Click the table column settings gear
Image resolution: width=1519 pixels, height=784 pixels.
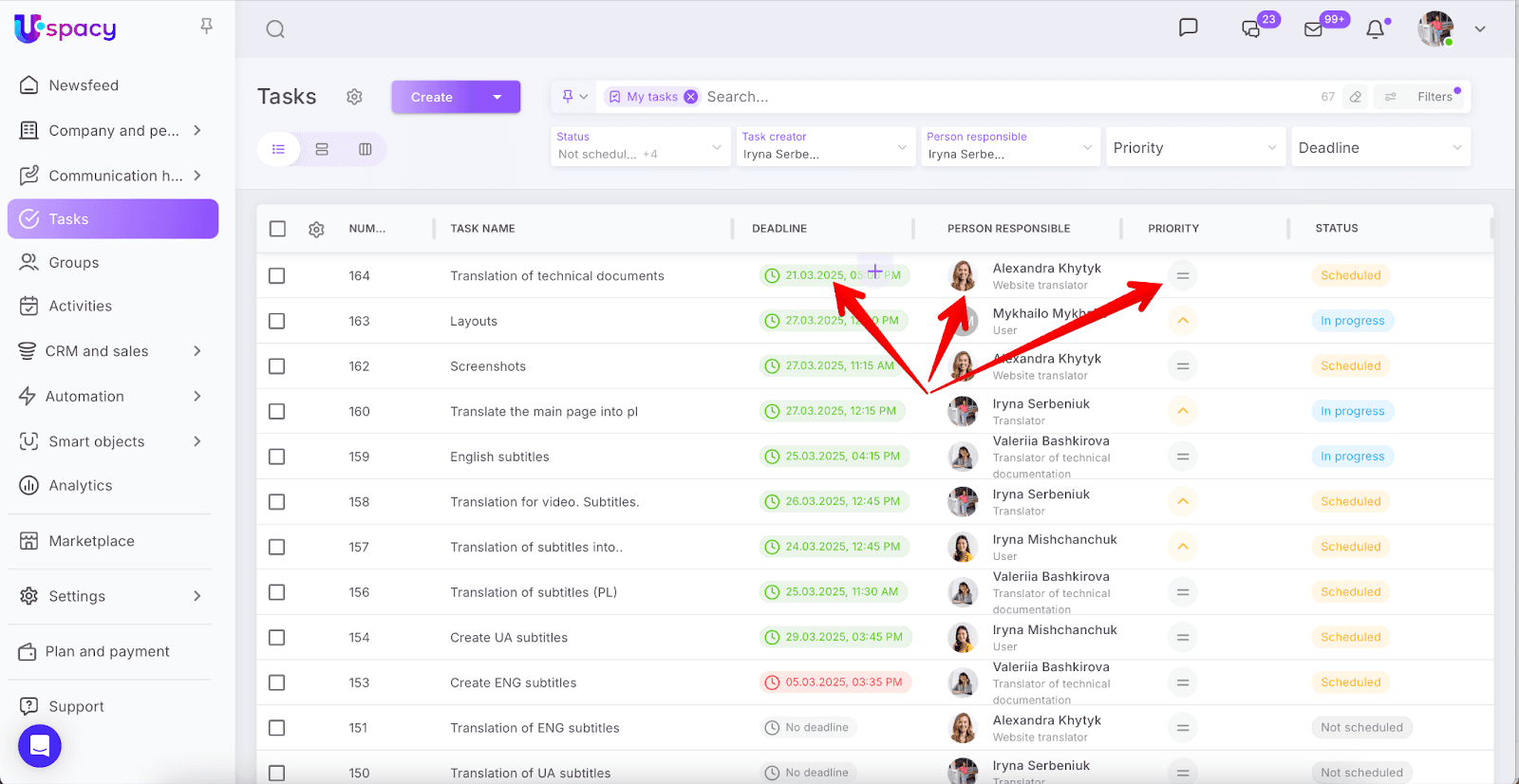pyautogui.click(x=316, y=229)
